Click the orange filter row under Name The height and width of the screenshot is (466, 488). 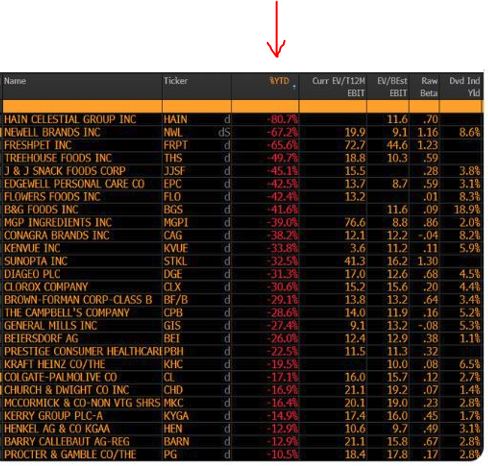[x=82, y=106]
